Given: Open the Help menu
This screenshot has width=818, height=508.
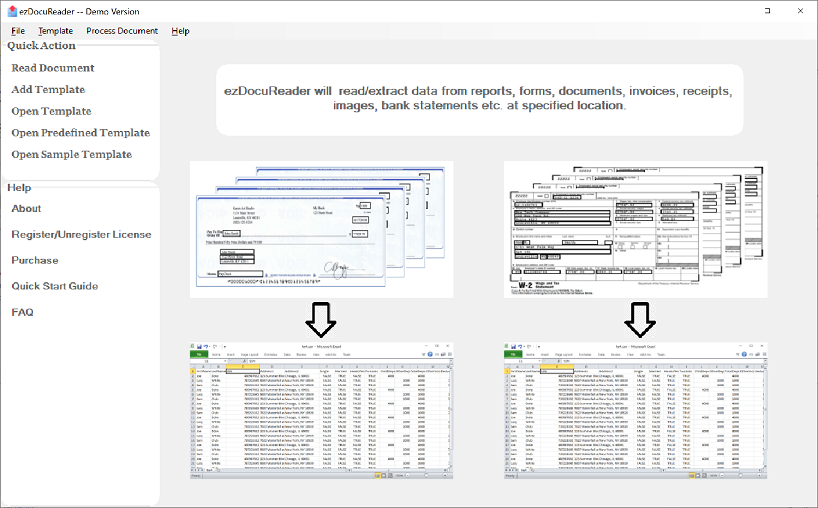Looking at the screenshot, I should pyautogui.click(x=180, y=31).
